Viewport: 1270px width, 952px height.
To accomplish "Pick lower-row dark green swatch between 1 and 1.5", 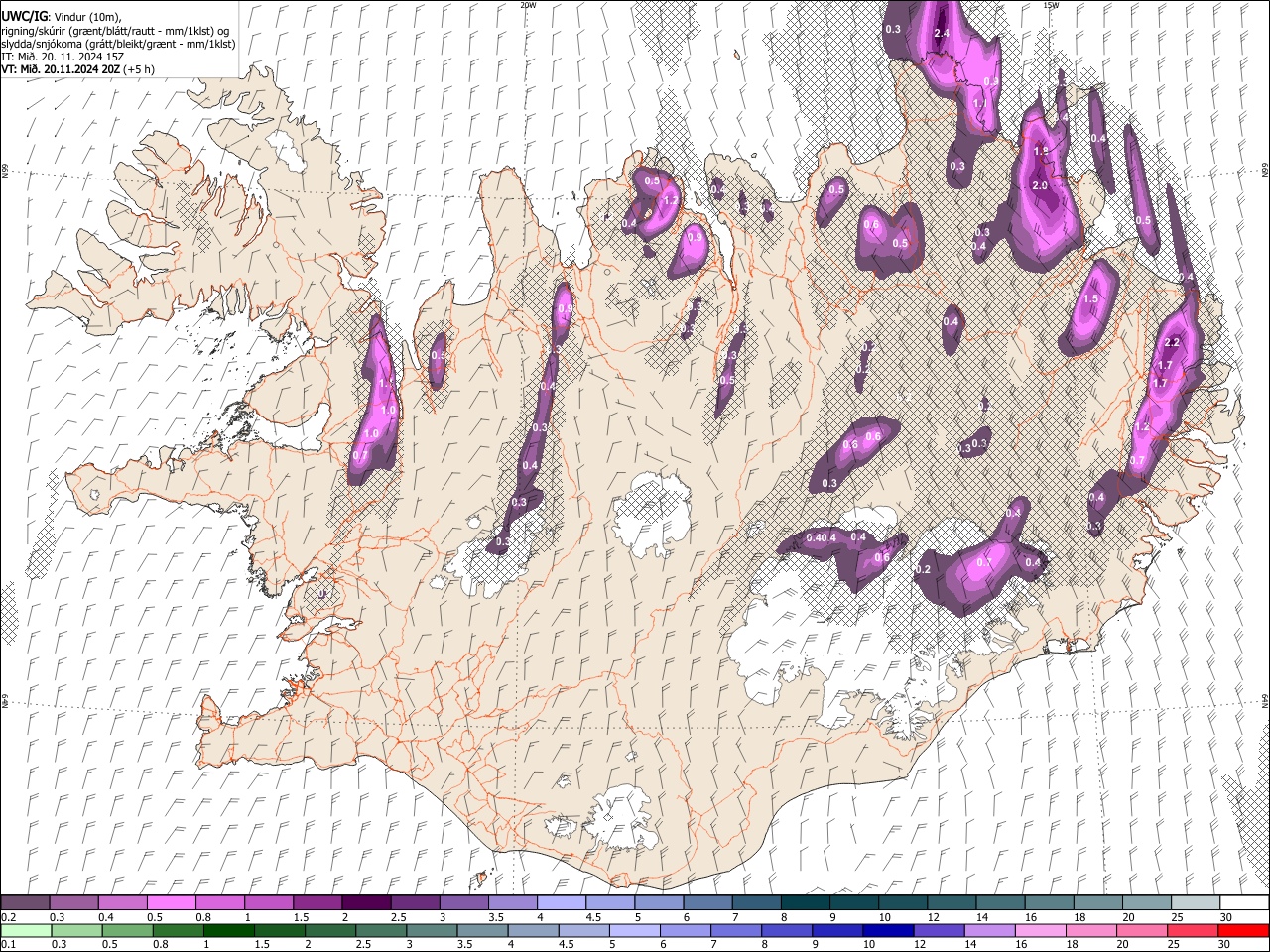I will click(228, 930).
